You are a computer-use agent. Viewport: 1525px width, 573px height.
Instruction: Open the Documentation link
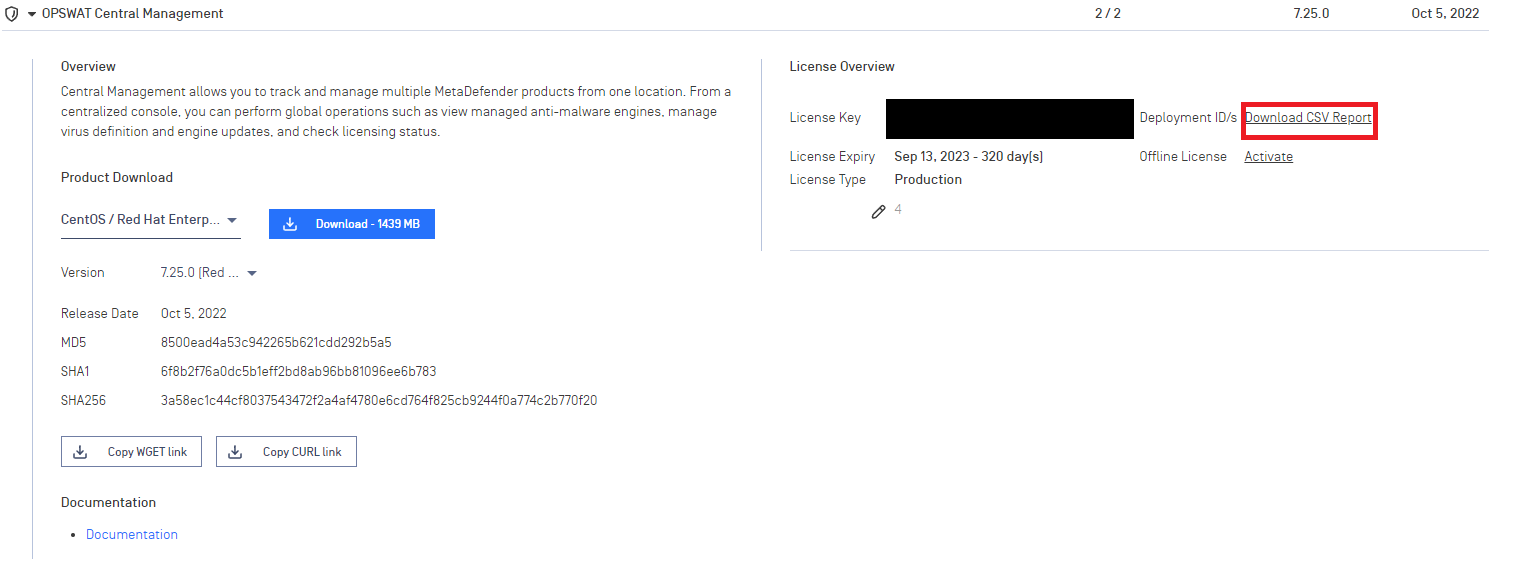(132, 535)
